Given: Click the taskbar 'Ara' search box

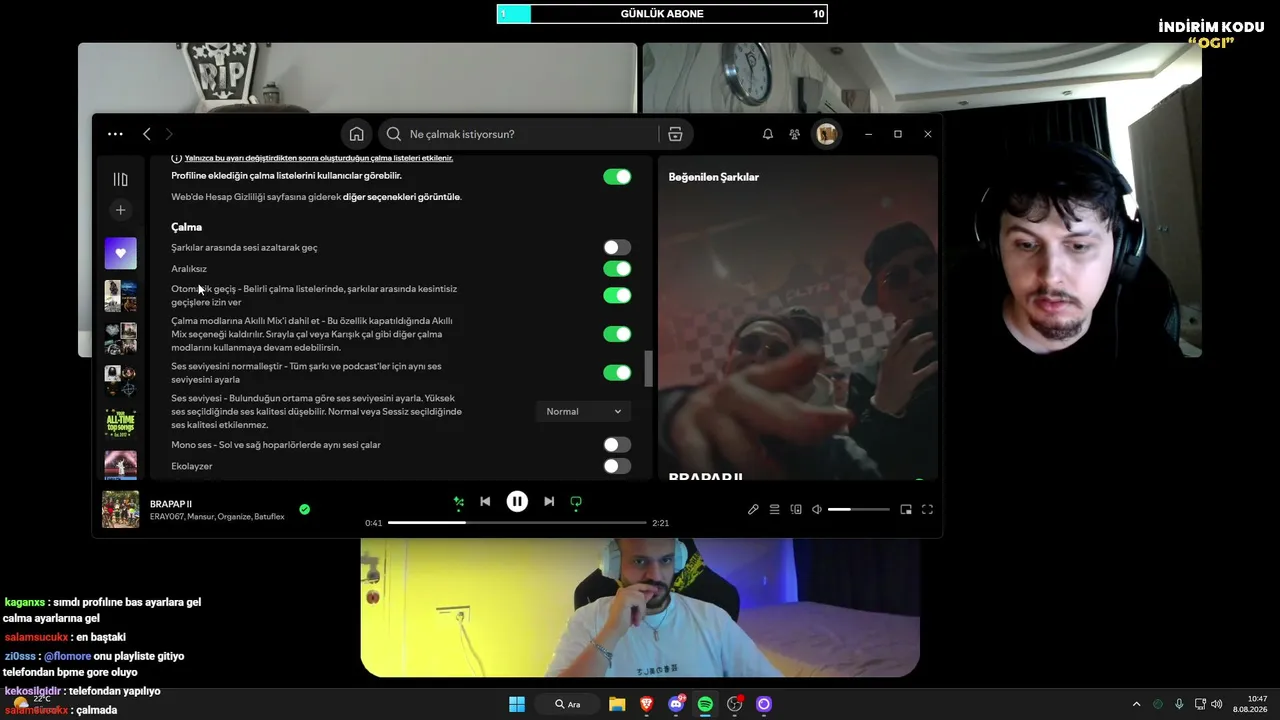Looking at the screenshot, I should coord(567,704).
